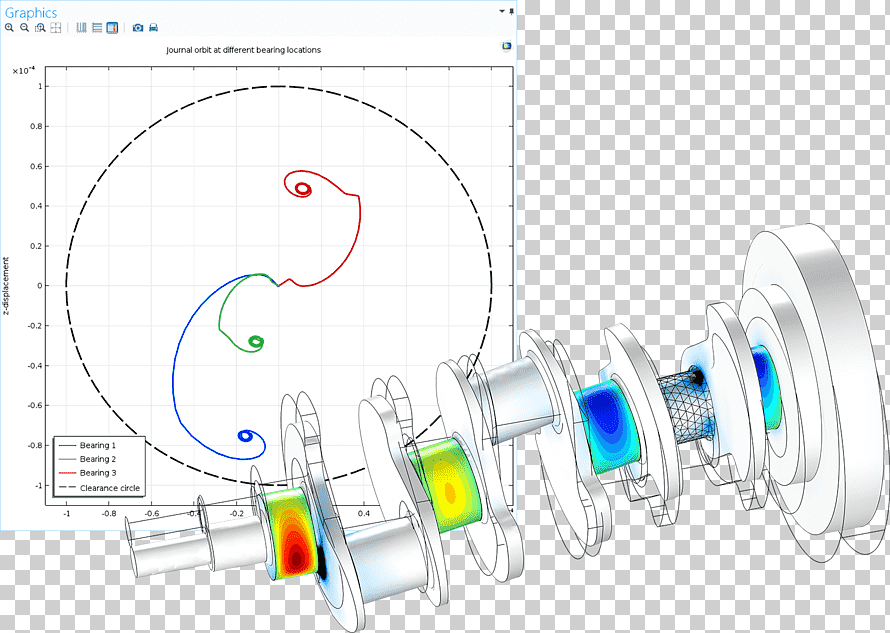Image resolution: width=890 pixels, height=633 pixels.
Task: Toggle the Show Legends toolbar button
Action: [x=112, y=27]
